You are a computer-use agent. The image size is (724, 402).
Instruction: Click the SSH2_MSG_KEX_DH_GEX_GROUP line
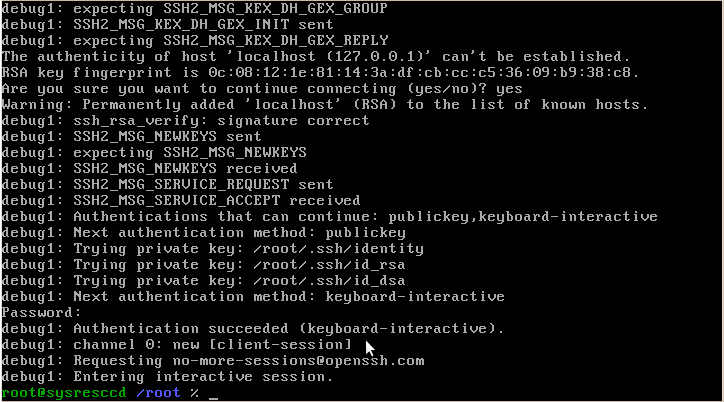click(194, 8)
